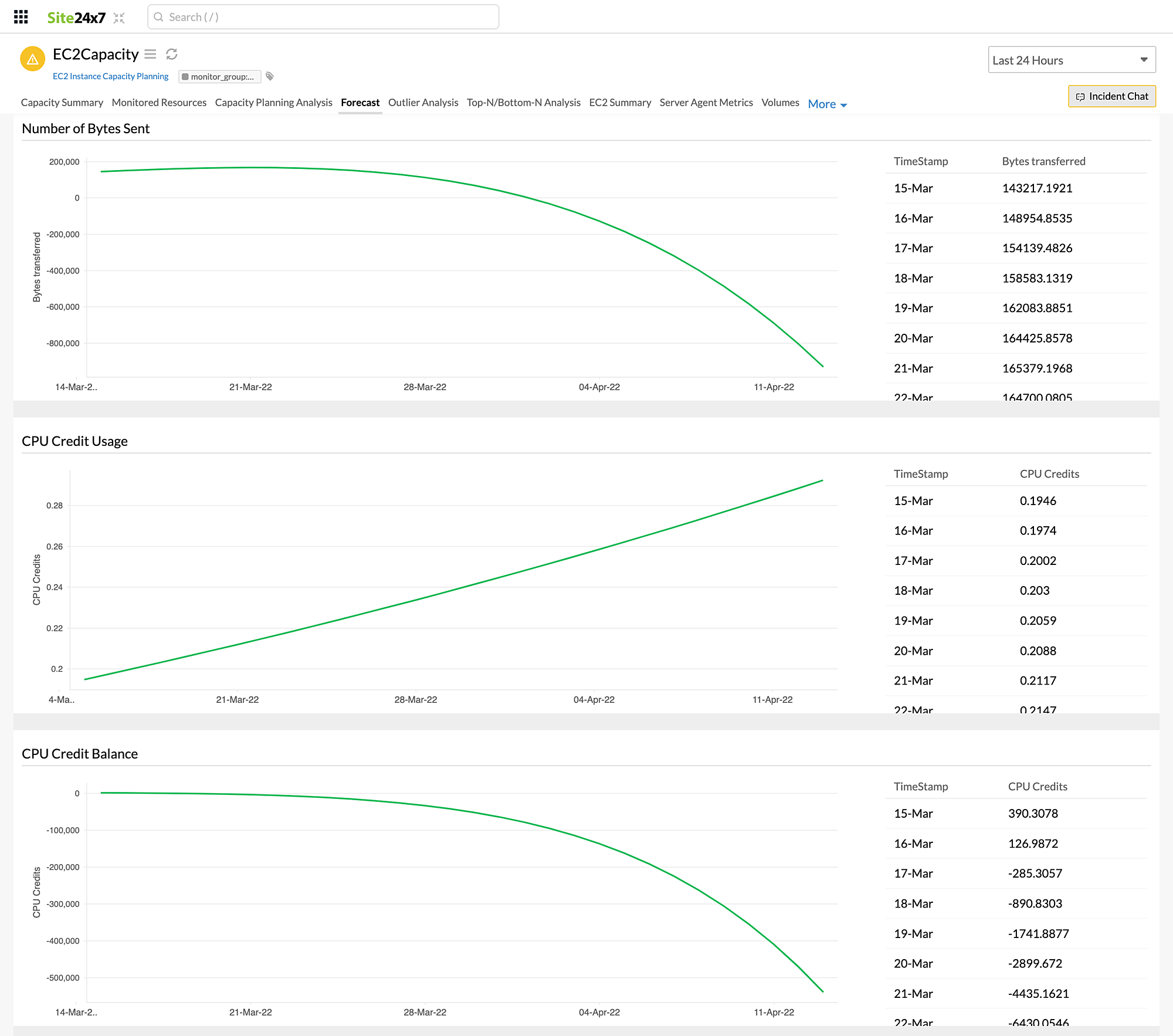Open the Outlier Analysis tab

click(x=423, y=102)
